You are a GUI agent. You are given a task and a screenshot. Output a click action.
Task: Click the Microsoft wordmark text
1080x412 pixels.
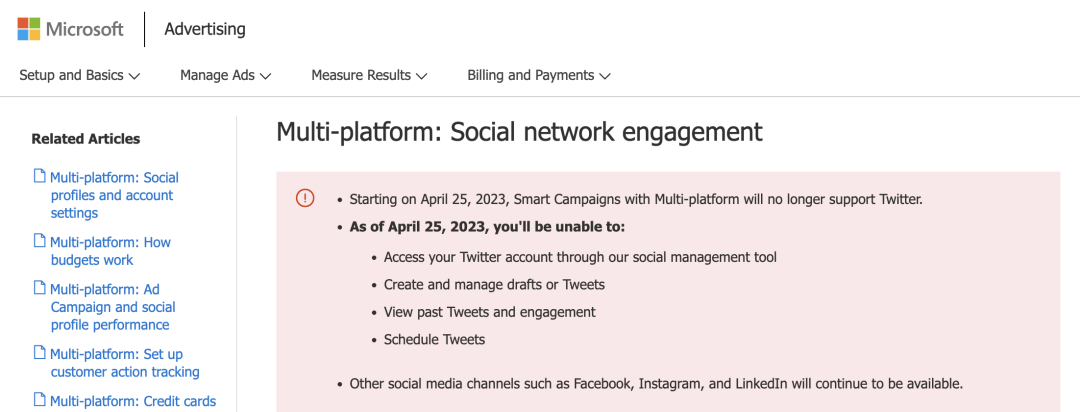85,29
